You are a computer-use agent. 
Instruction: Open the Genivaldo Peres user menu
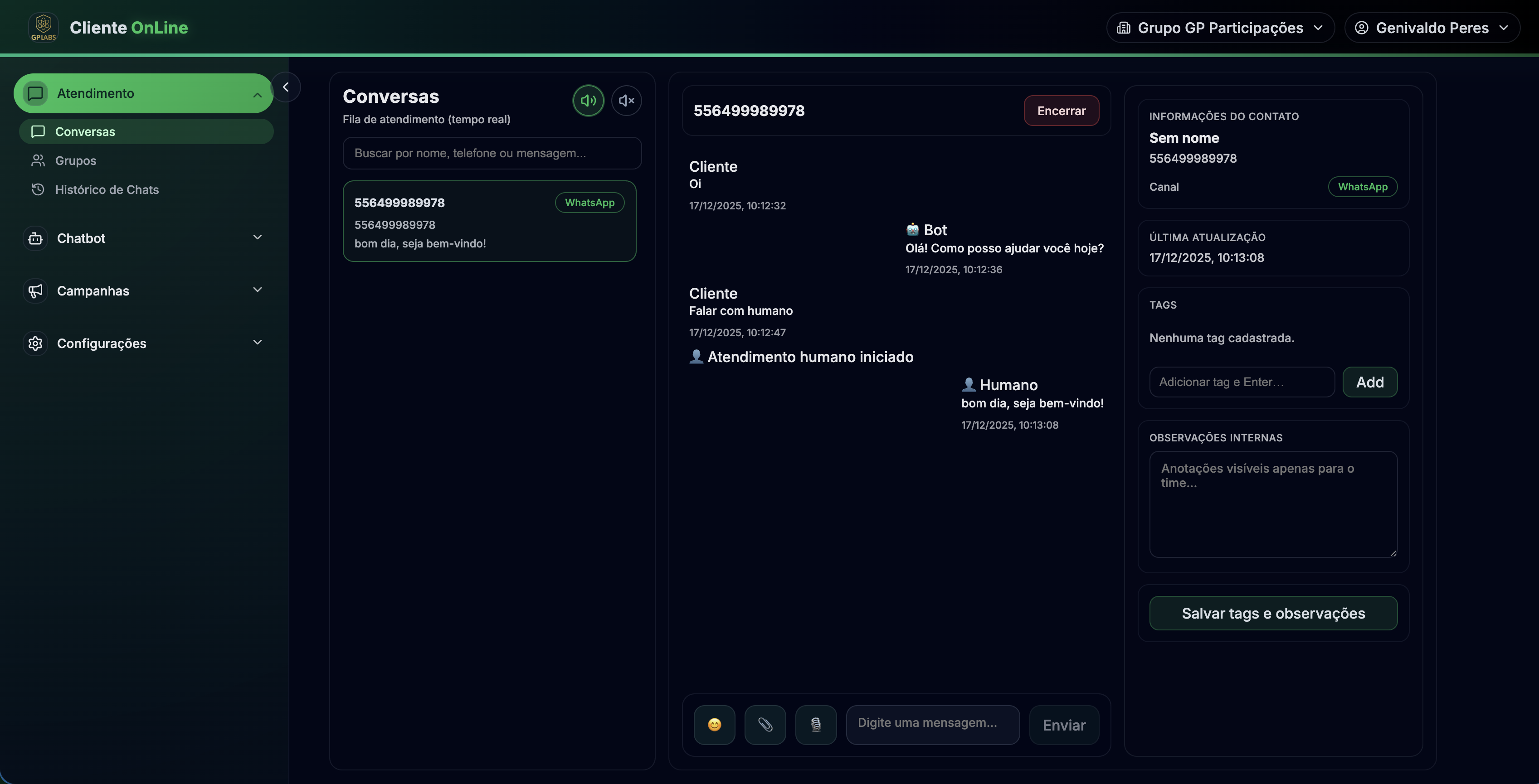(1432, 28)
